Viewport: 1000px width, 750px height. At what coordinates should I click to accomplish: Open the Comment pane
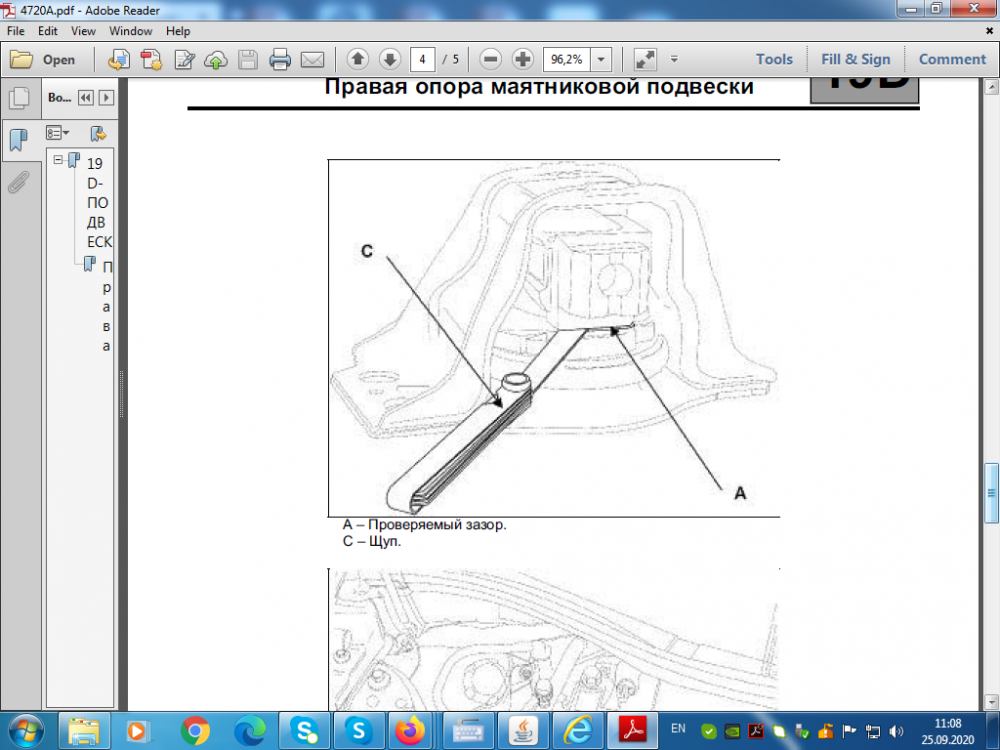(x=952, y=59)
